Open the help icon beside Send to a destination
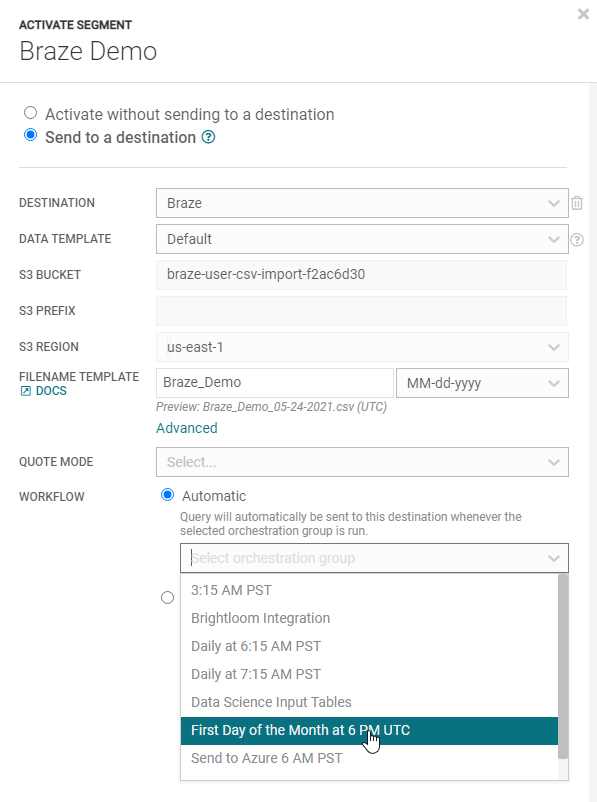The image size is (597, 802). (x=208, y=137)
